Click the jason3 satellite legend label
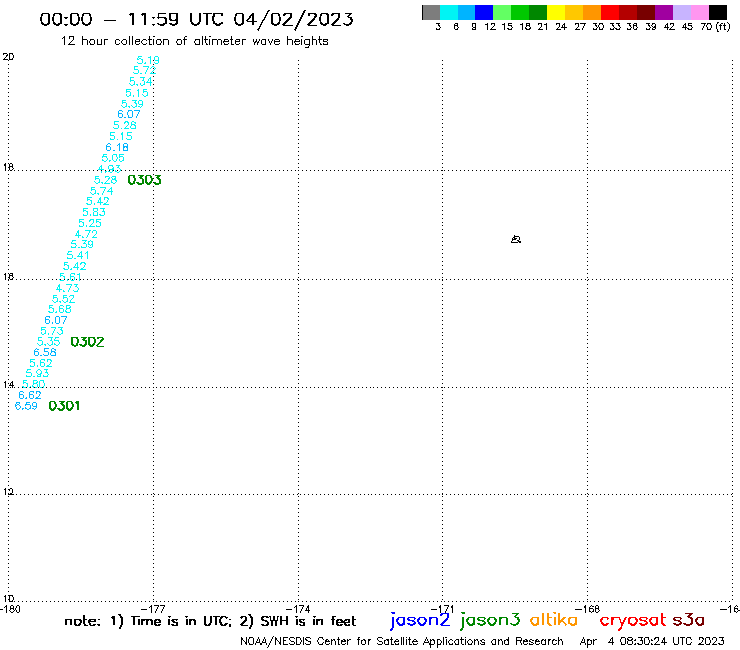 (x=490, y=620)
